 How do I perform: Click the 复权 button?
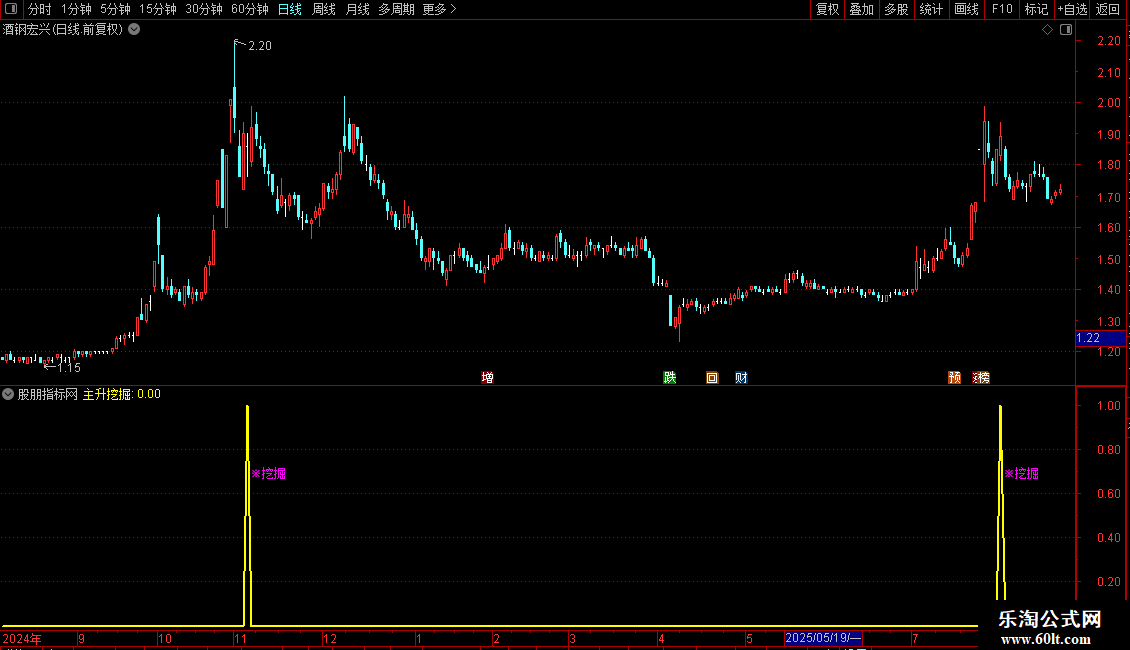(827, 9)
